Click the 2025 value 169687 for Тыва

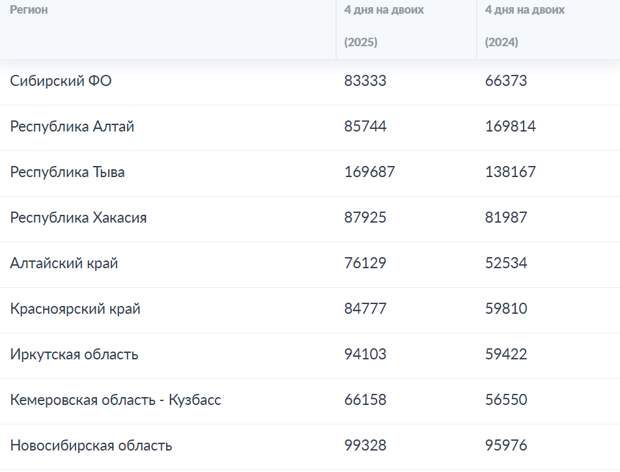tap(369, 172)
